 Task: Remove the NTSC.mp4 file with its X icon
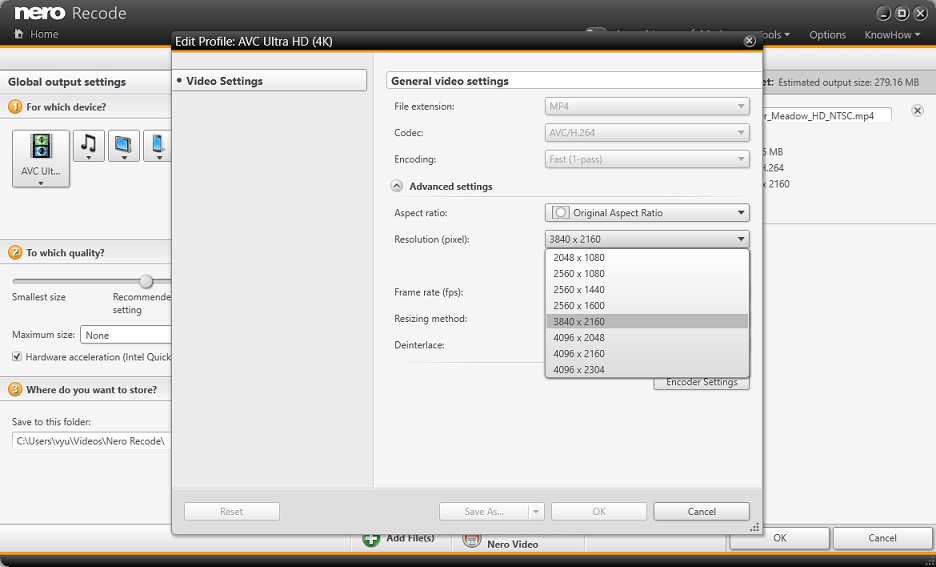tap(917, 111)
